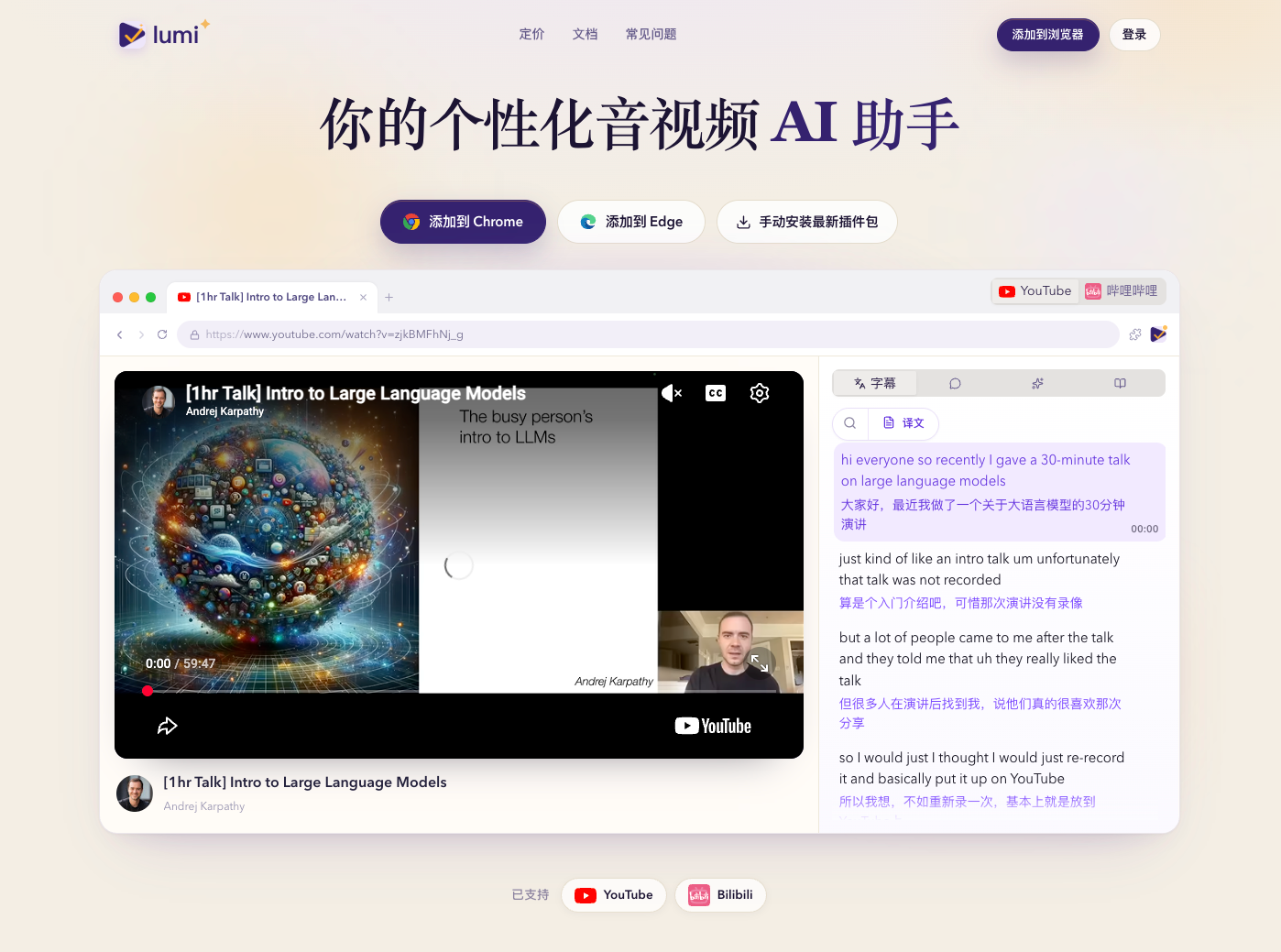Click the green maximize window dot
The image size is (1281, 952).
click(x=150, y=297)
